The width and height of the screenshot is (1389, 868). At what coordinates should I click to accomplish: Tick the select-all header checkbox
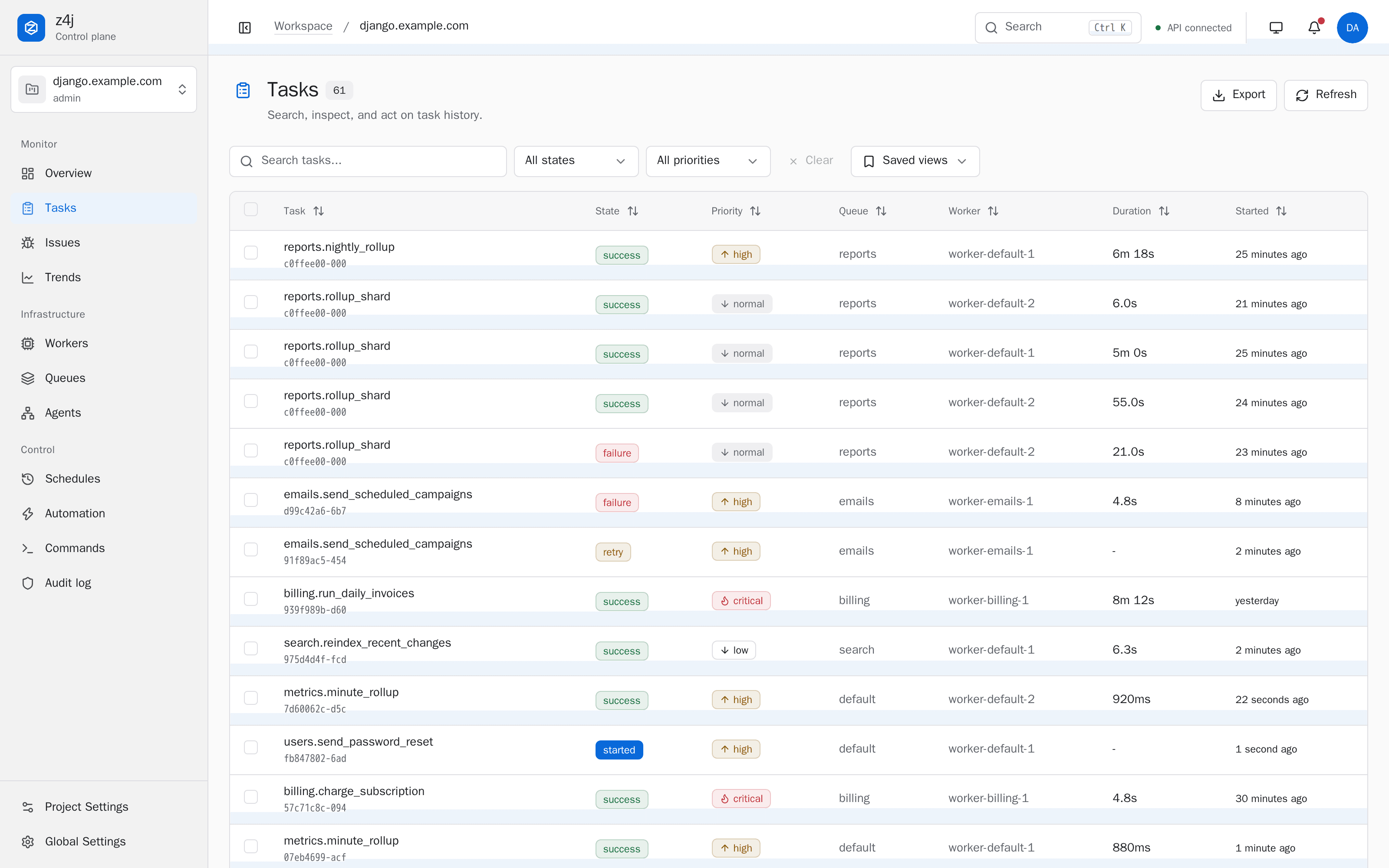pyautogui.click(x=251, y=209)
